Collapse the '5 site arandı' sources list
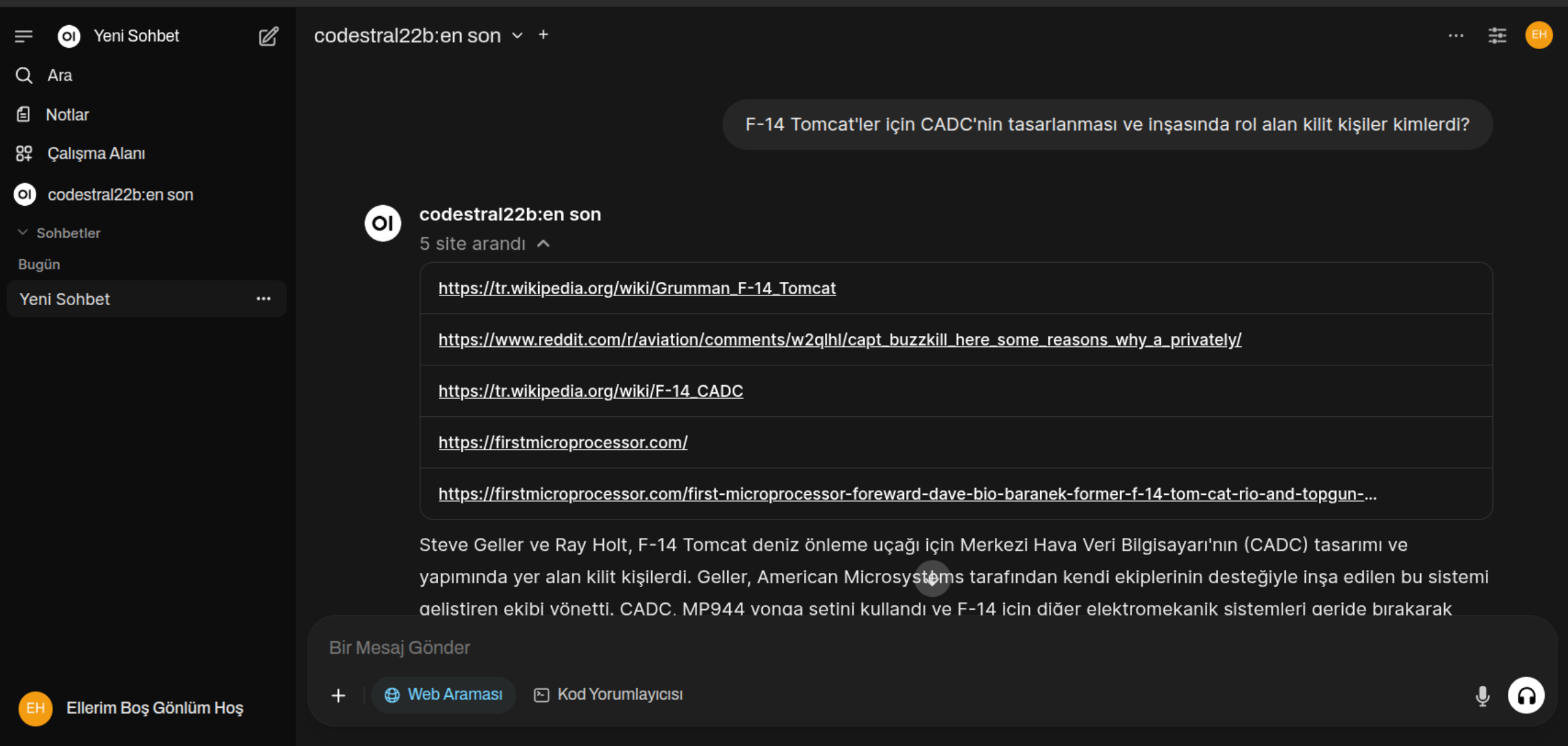This screenshot has height=746, width=1568. point(484,244)
